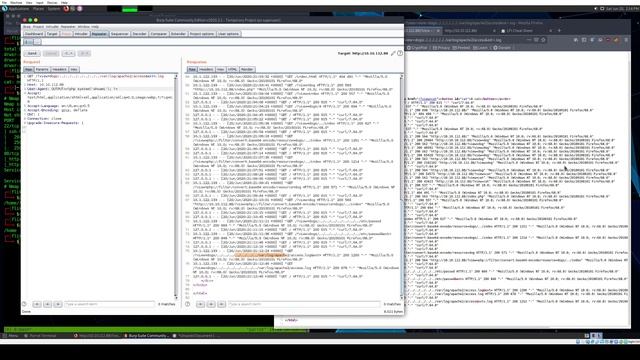Open the Dashboard tab in Burp

click(34, 34)
